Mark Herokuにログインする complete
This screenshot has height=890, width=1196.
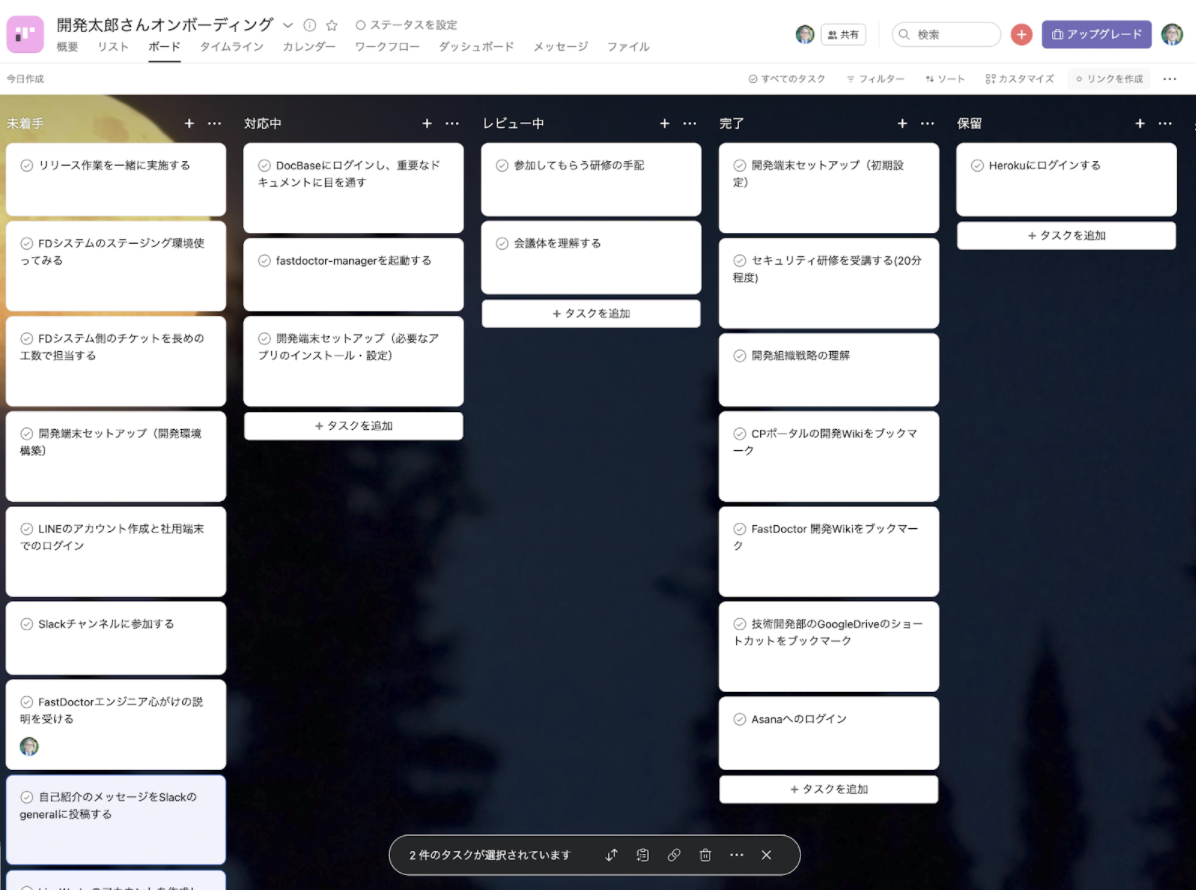click(977, 165)
